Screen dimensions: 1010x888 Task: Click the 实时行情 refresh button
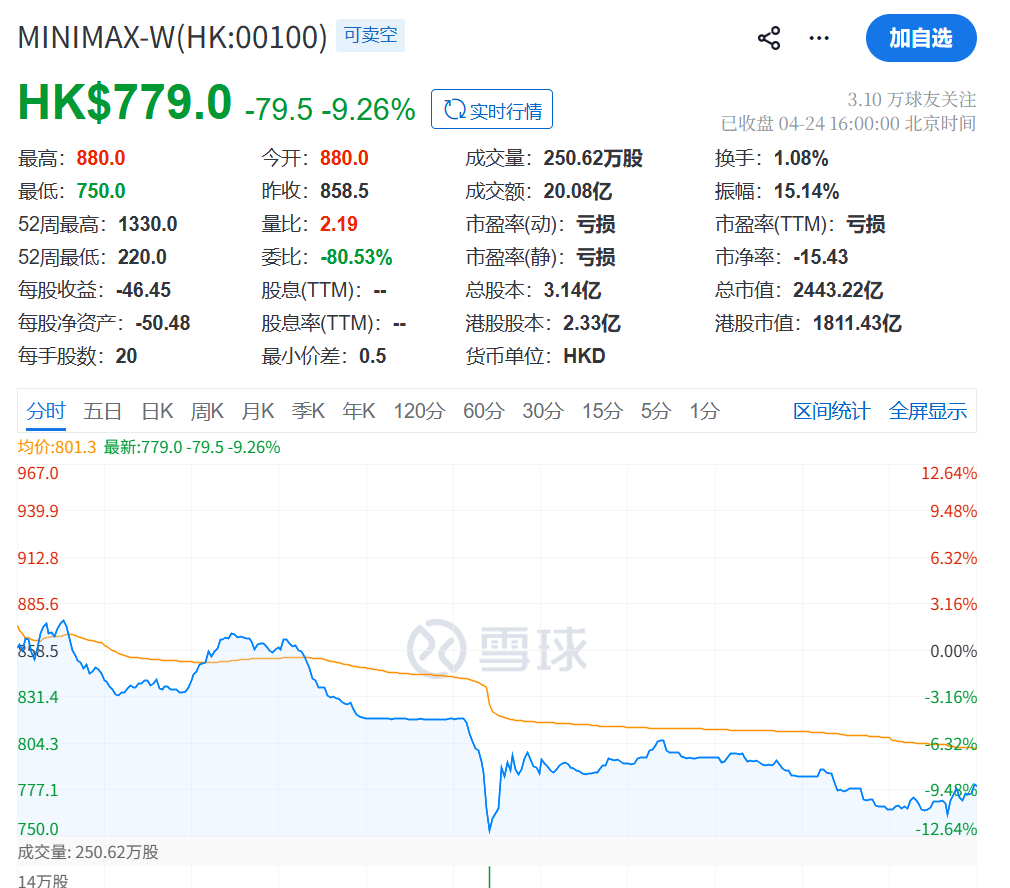(492, 110)
